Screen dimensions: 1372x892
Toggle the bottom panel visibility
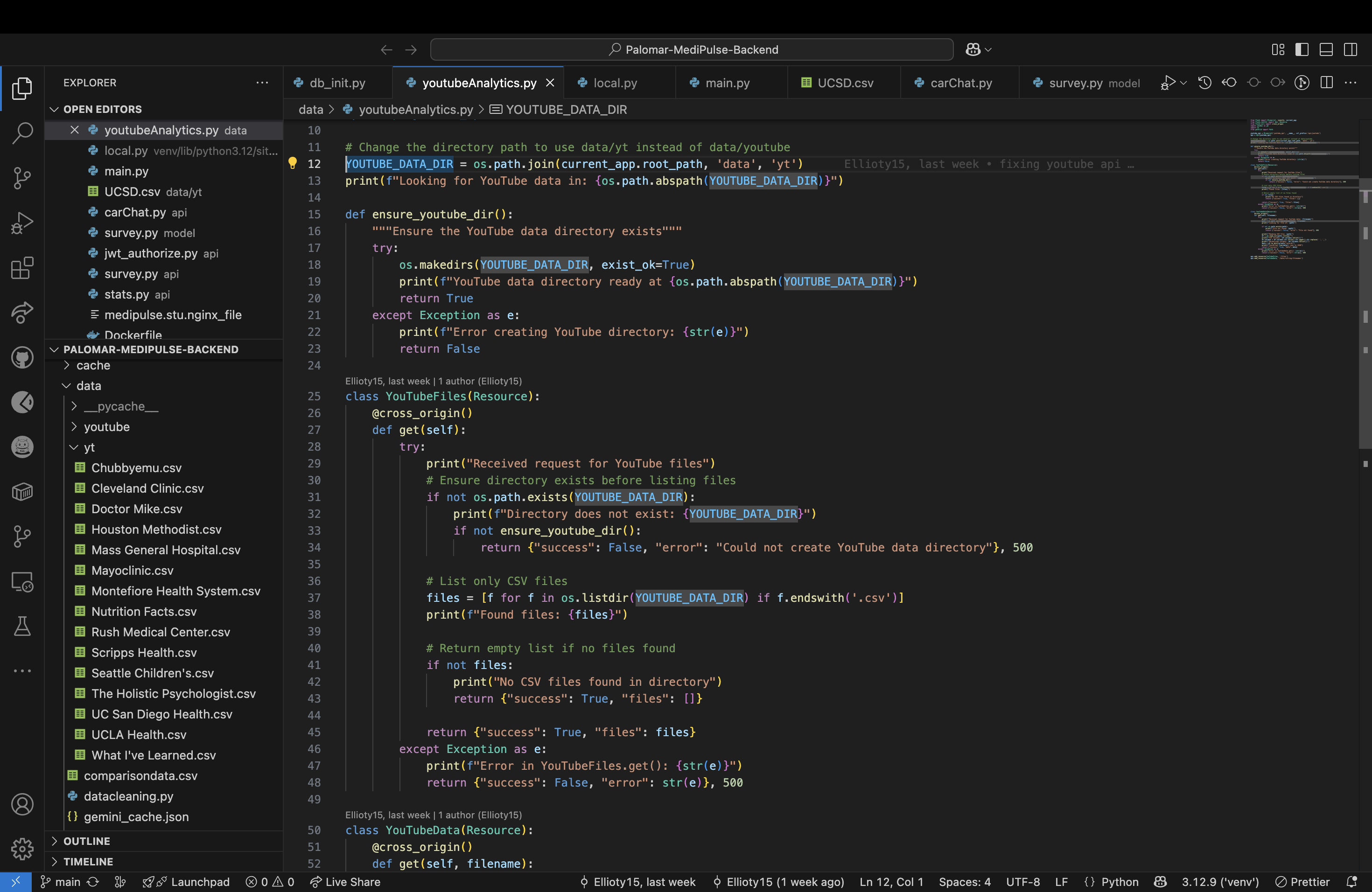coord(1326,49)
